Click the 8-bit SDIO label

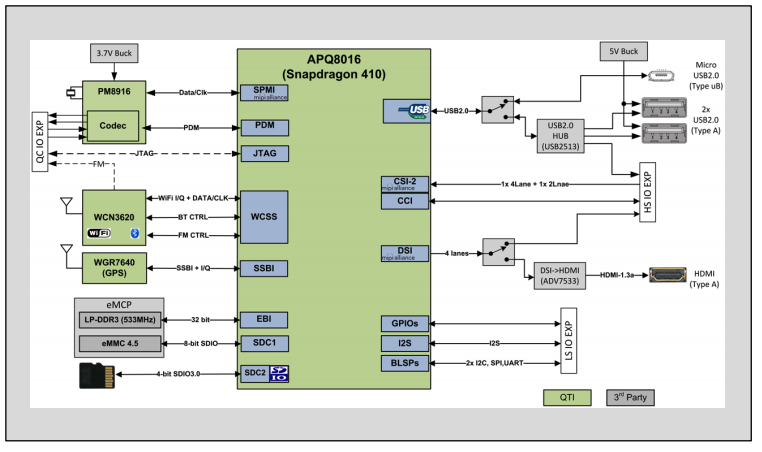(x=201, y=344)
